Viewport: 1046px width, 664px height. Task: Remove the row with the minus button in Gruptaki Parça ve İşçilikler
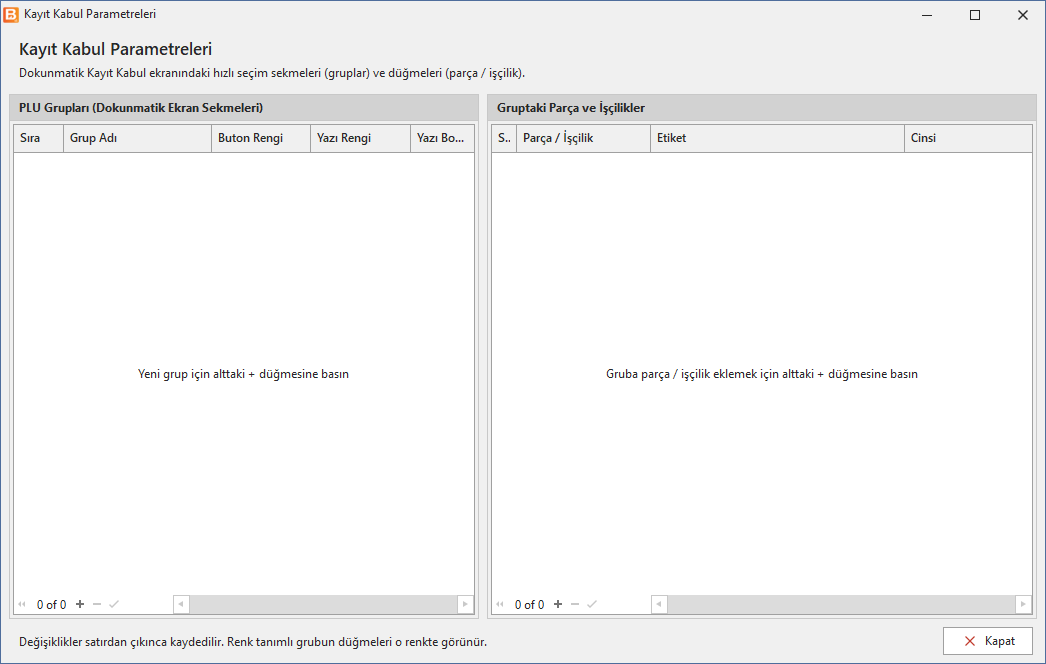(x=575, y=605)
